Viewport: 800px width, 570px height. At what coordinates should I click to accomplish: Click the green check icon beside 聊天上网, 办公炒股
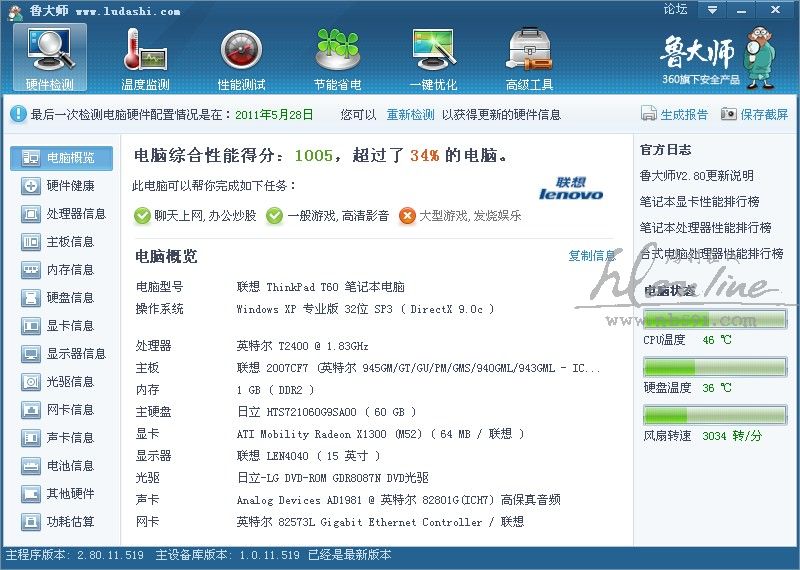[x=142, y=216]
